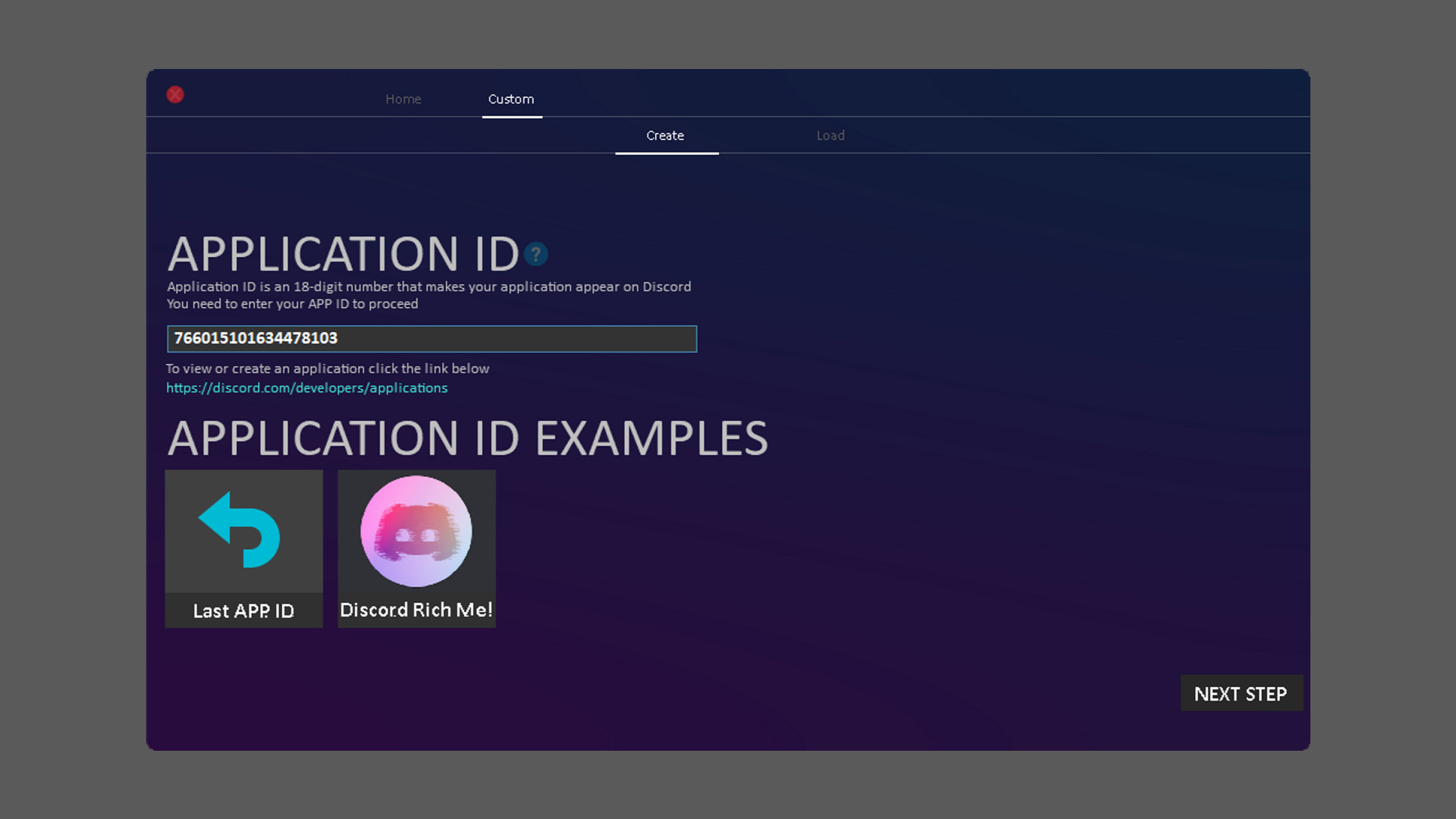The height and width of the screenshot is (819, 1456).
Task: Click the 18-digit number description text
Action: click(428, 287)
